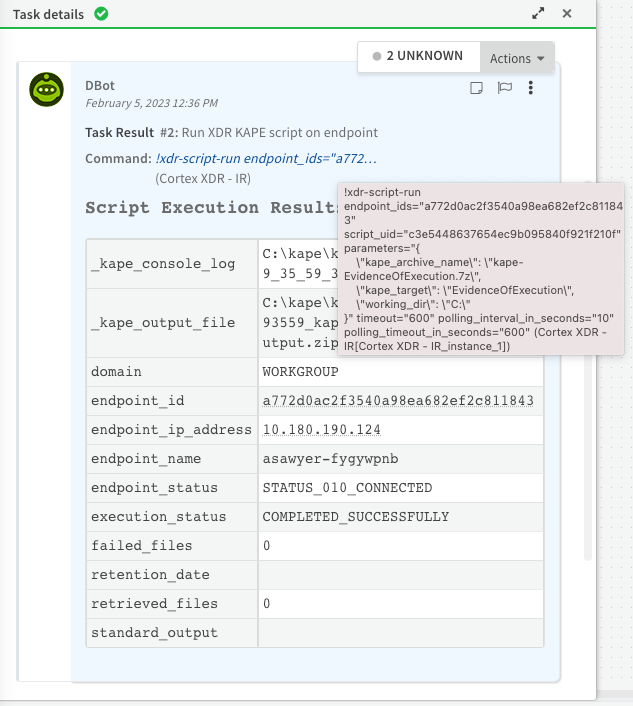Open the !xdr-script-run command link

[267, 159]
